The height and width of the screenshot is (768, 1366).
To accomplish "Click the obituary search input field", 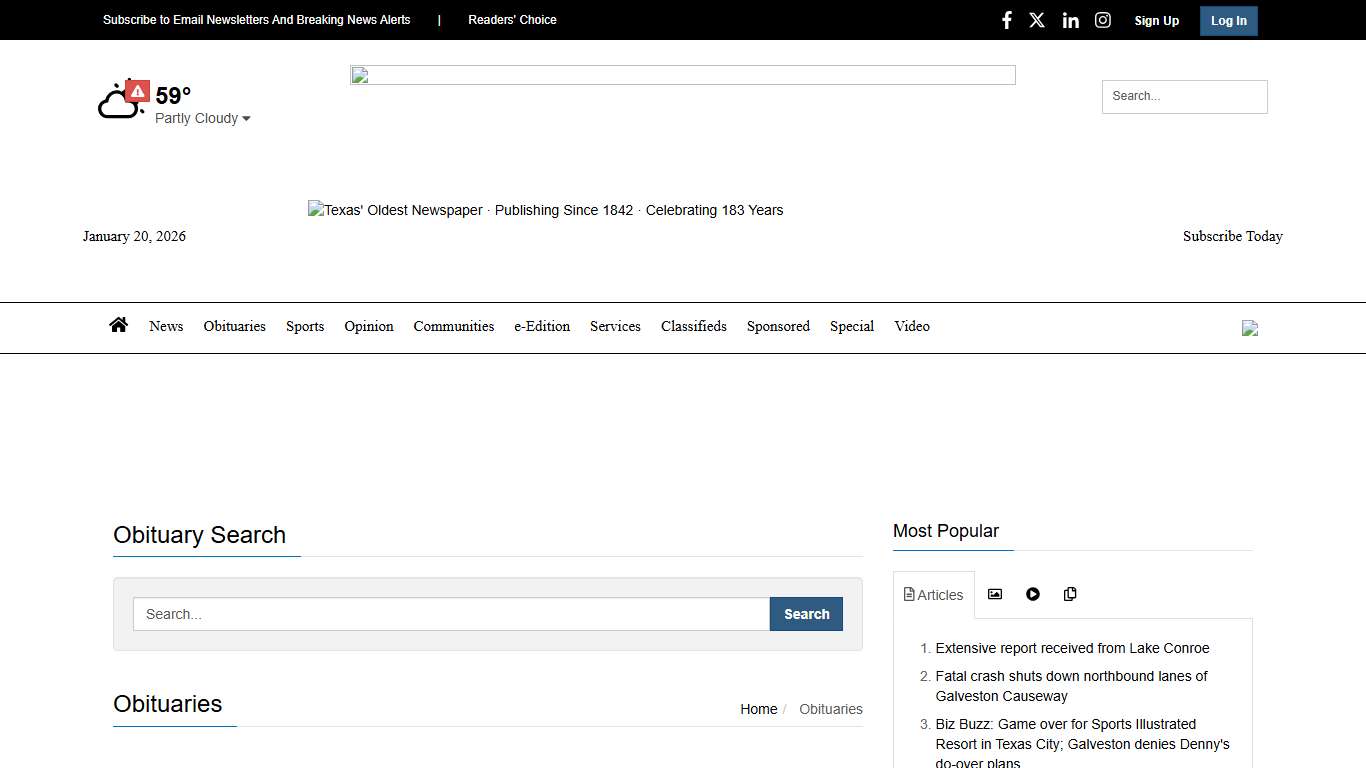I will point(451,614).
